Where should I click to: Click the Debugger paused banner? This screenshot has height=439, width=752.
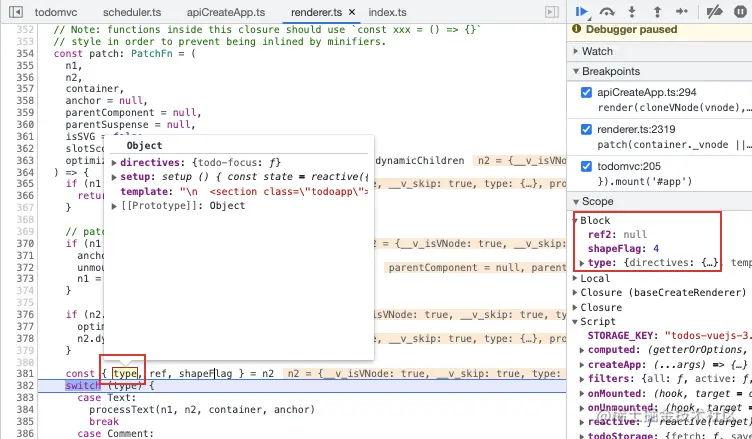[659, 30]
